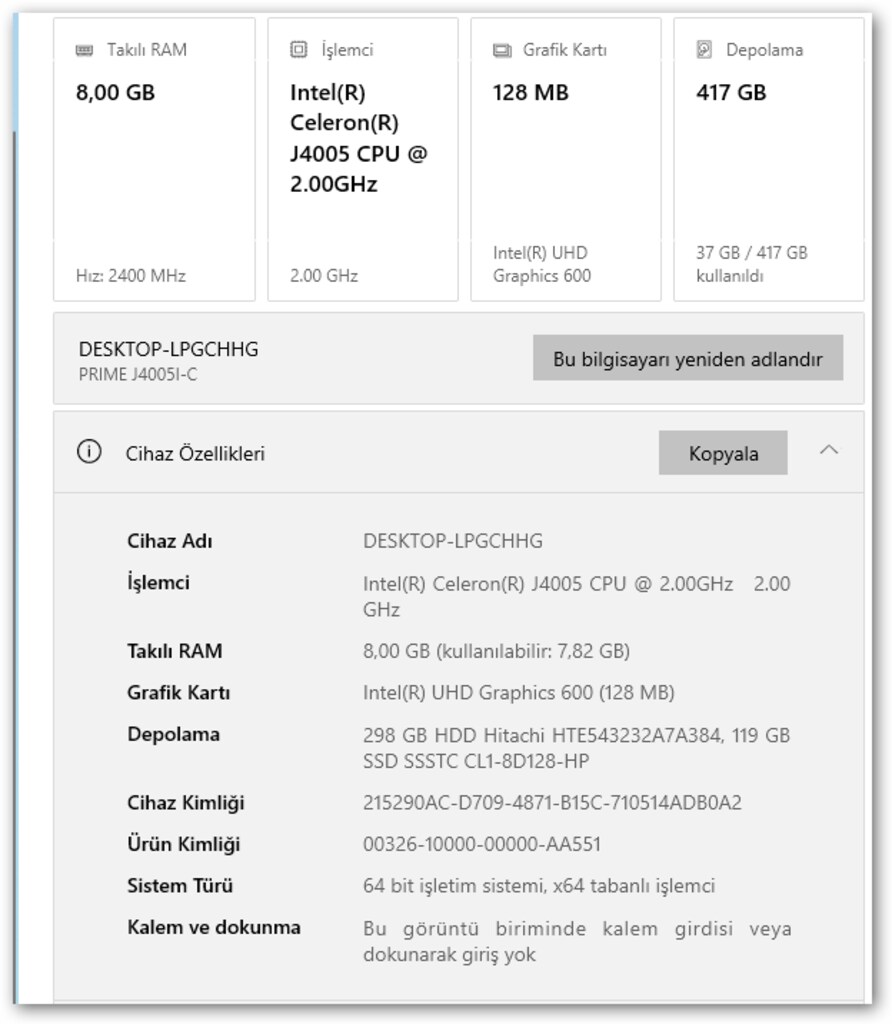Click the İşlemci row label in details

[x=158, y=583]
